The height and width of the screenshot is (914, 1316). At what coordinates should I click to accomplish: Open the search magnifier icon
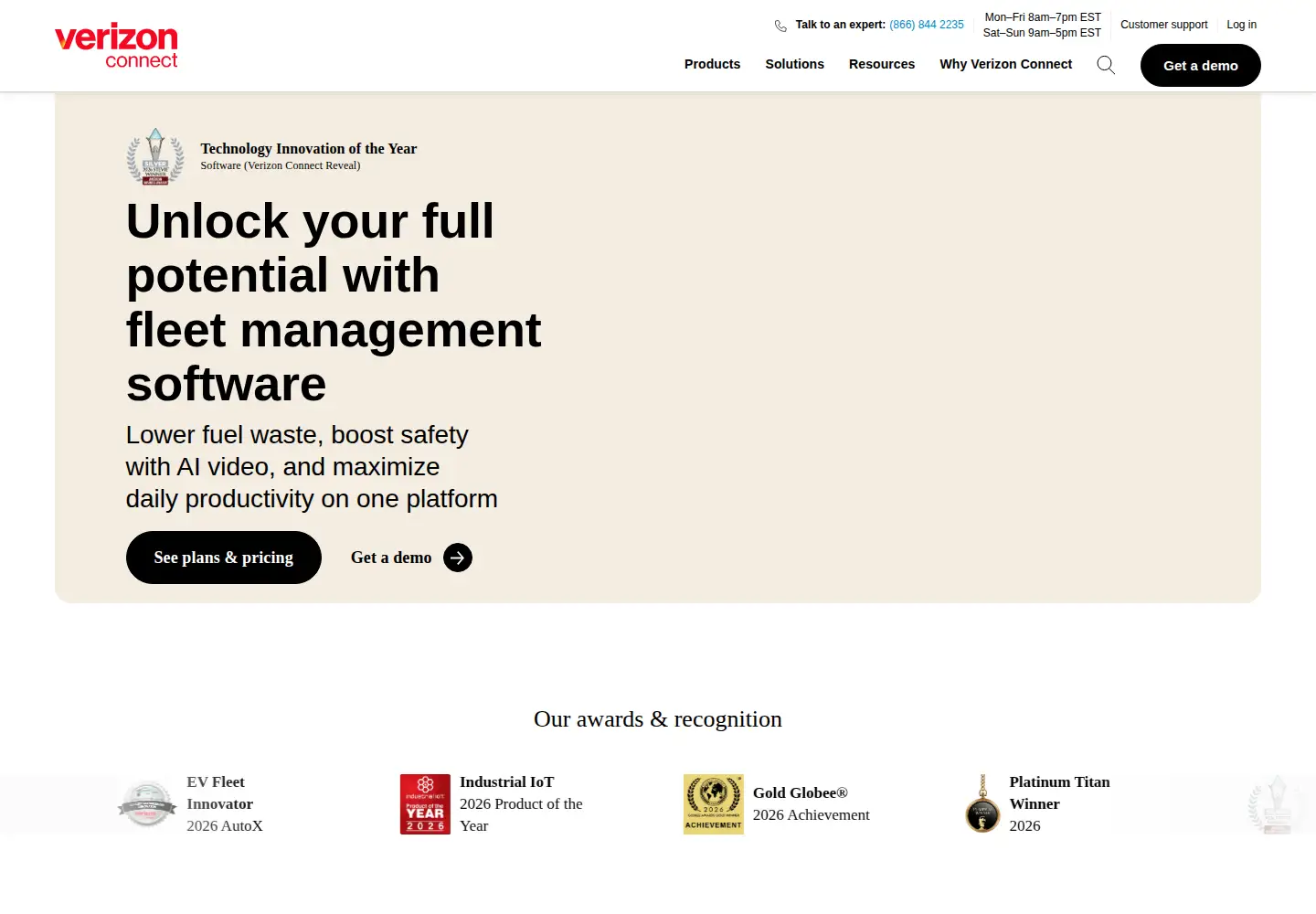(x=1106, y=65)
